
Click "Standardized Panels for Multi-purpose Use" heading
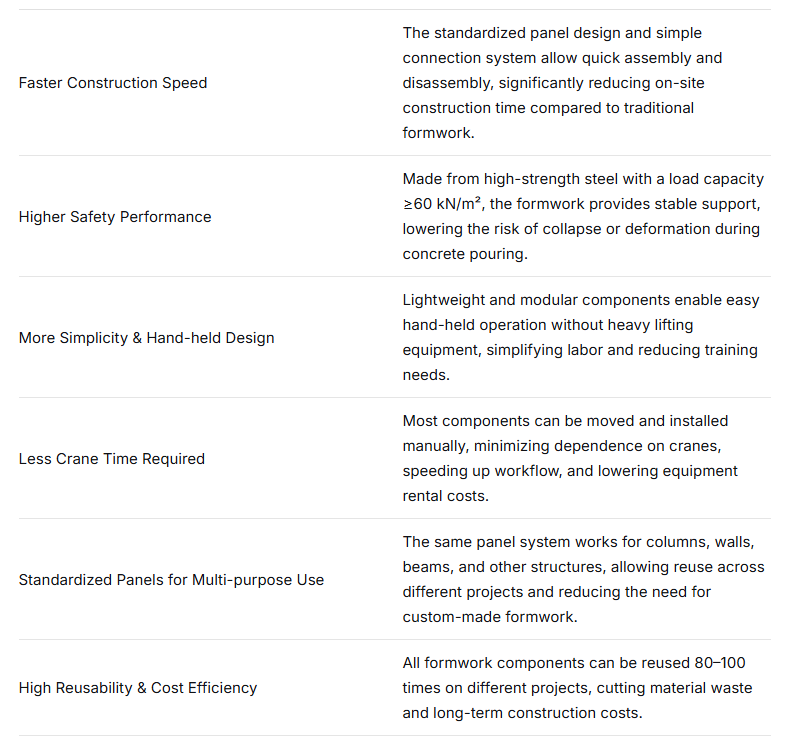coord(171,580)
